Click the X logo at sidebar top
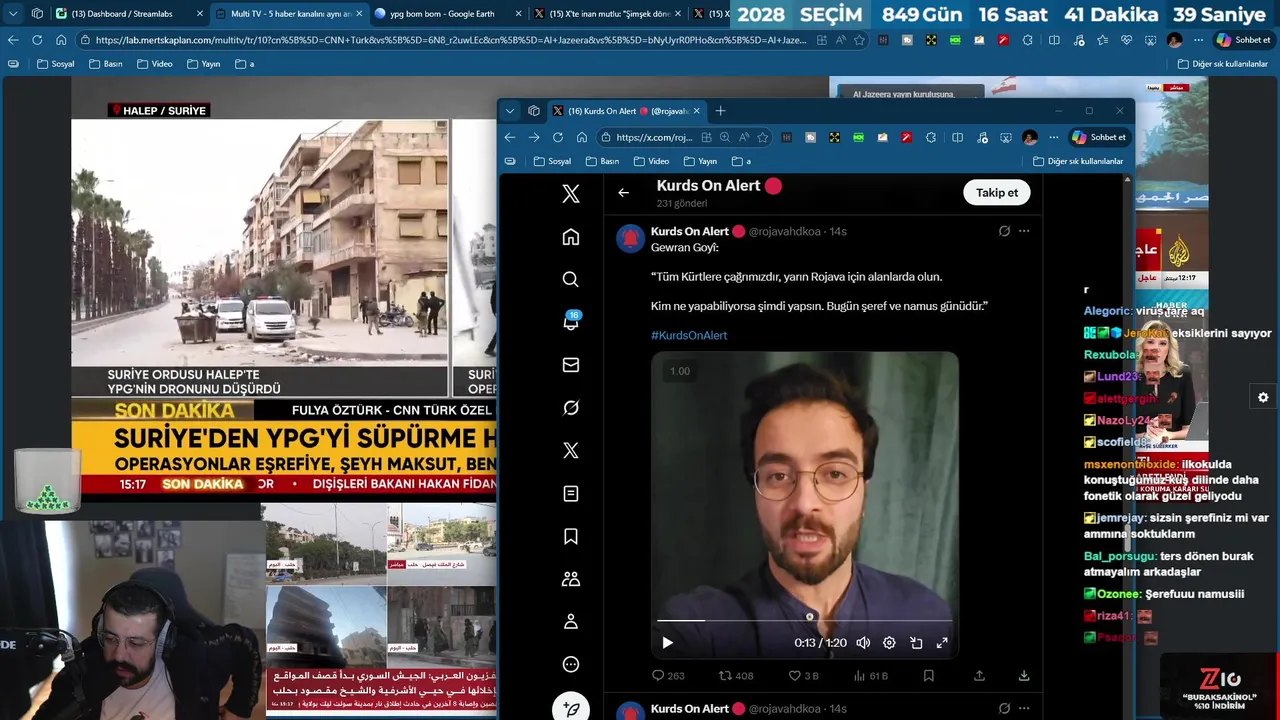The height and width of the screenshot is (720, 1280). (x=571, y=194)
